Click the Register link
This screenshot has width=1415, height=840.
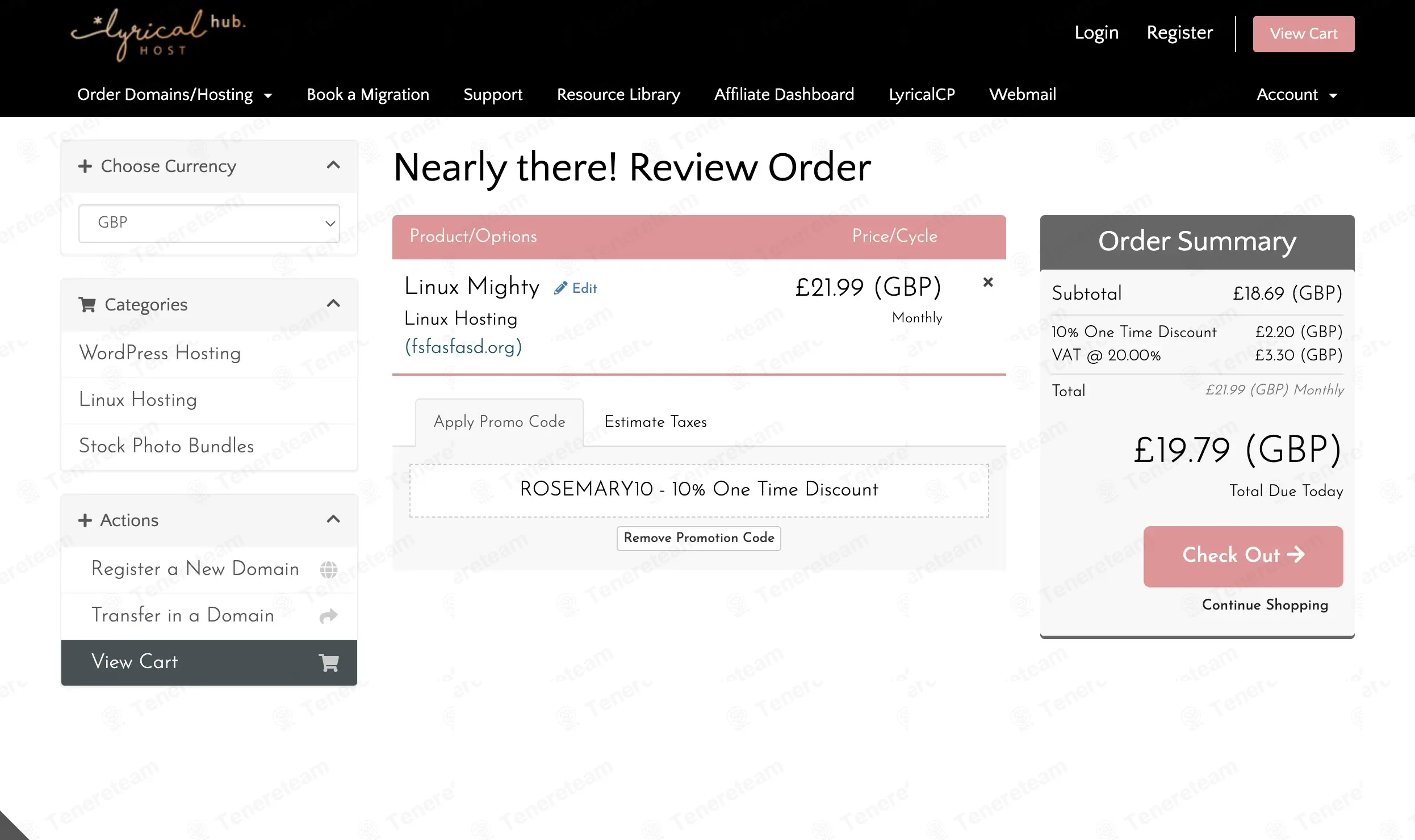[1180, 33]
